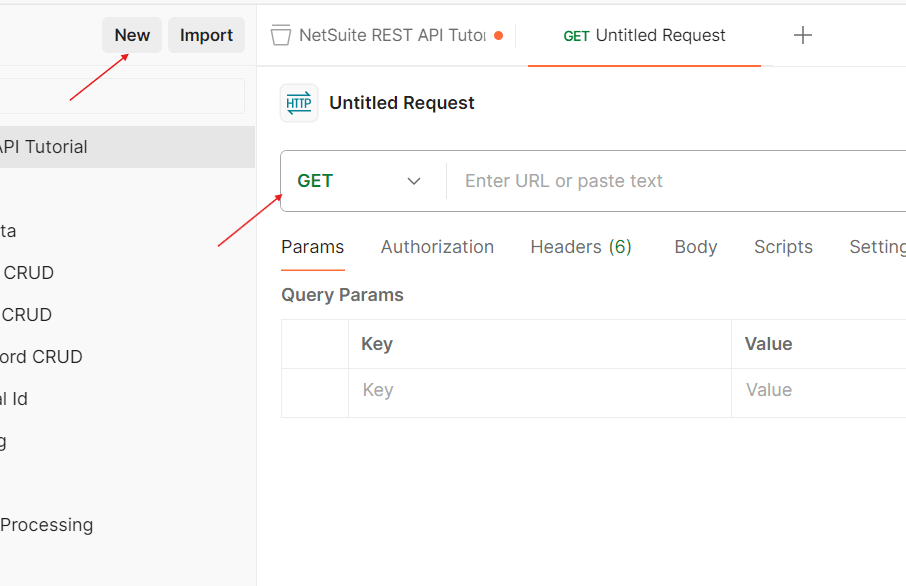This screenshot has width=906, height=586.
Task: Open the Headers (6) tab
Action: [580, 246]
